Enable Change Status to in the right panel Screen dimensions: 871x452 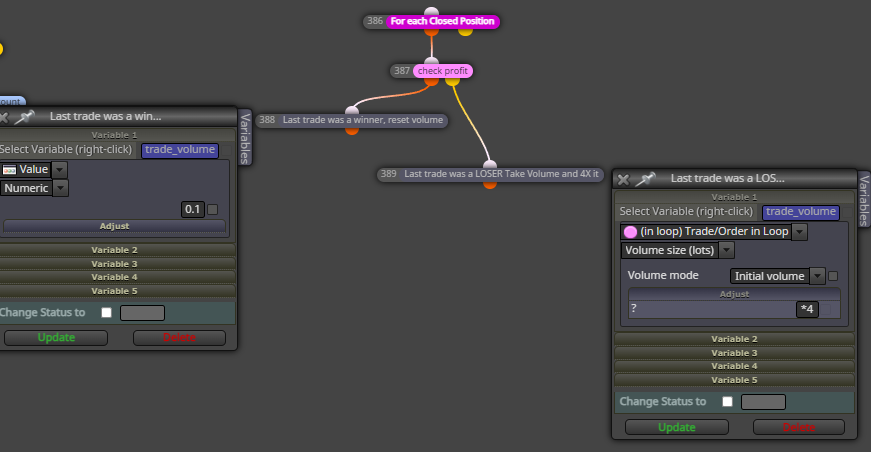[x=728, y=401]
